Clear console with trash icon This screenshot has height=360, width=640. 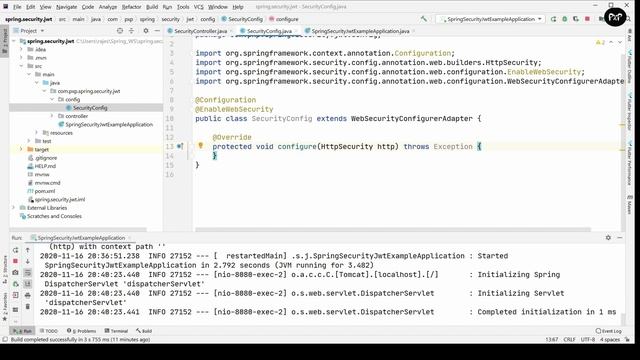[x=28, y=306]
